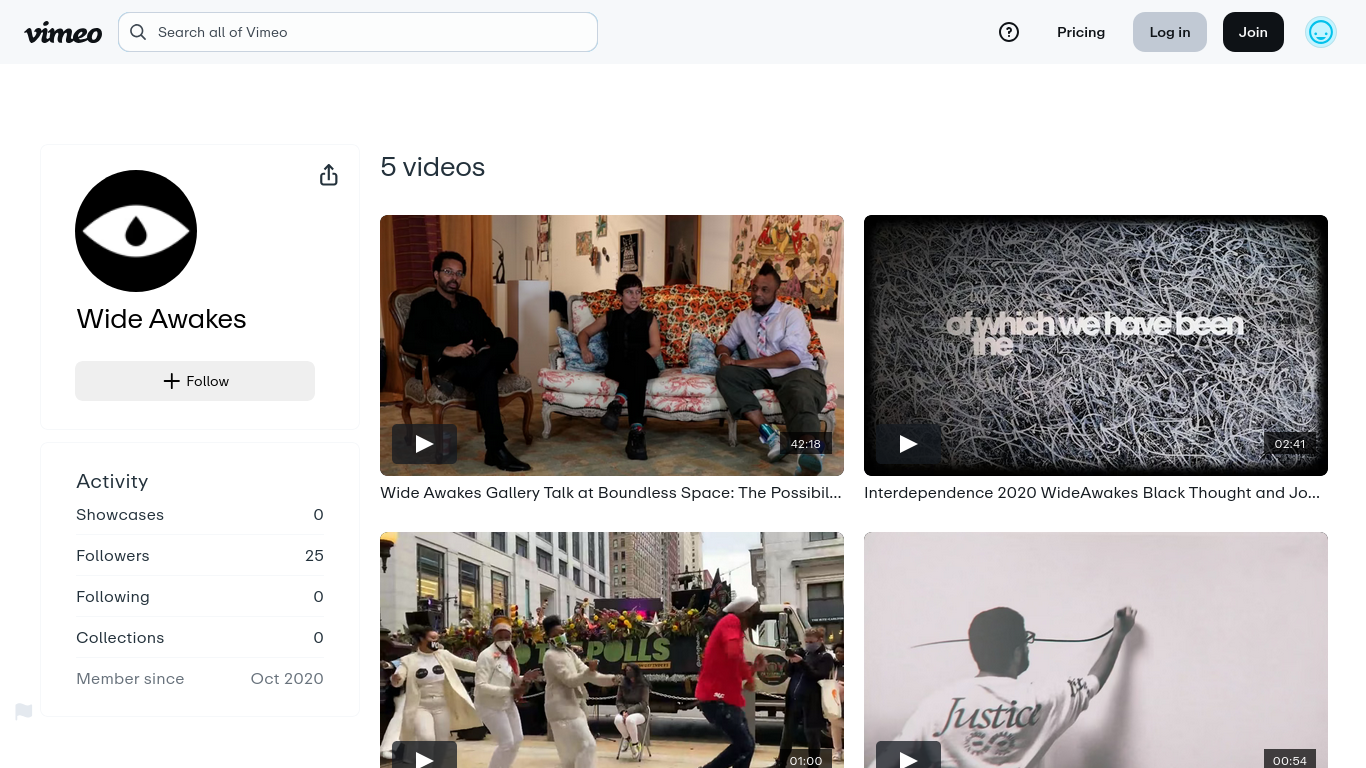Play the Gallery Talk video
This screenshot has height=768, width=1366.
(424, 444)
